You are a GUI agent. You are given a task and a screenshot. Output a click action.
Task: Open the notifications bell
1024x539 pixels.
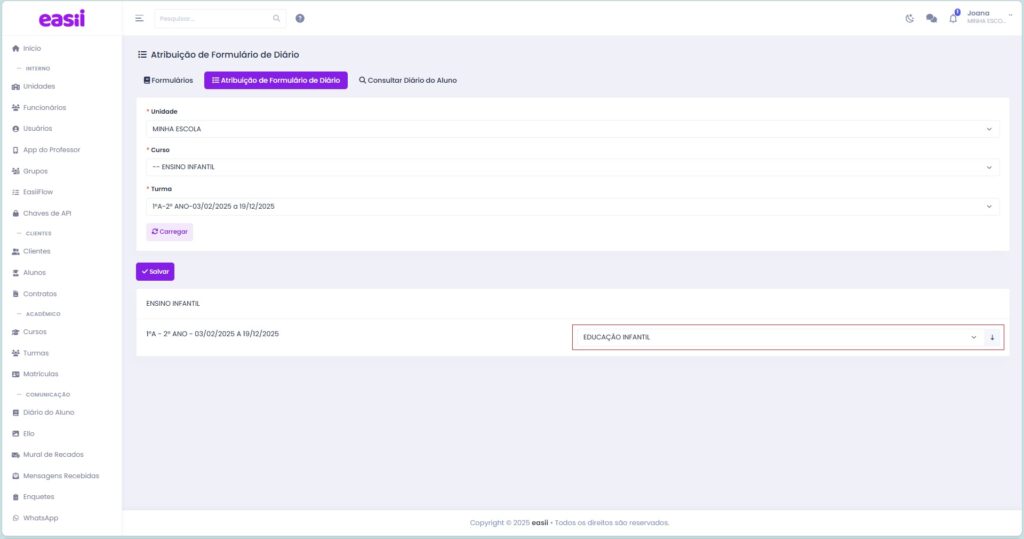953,18
